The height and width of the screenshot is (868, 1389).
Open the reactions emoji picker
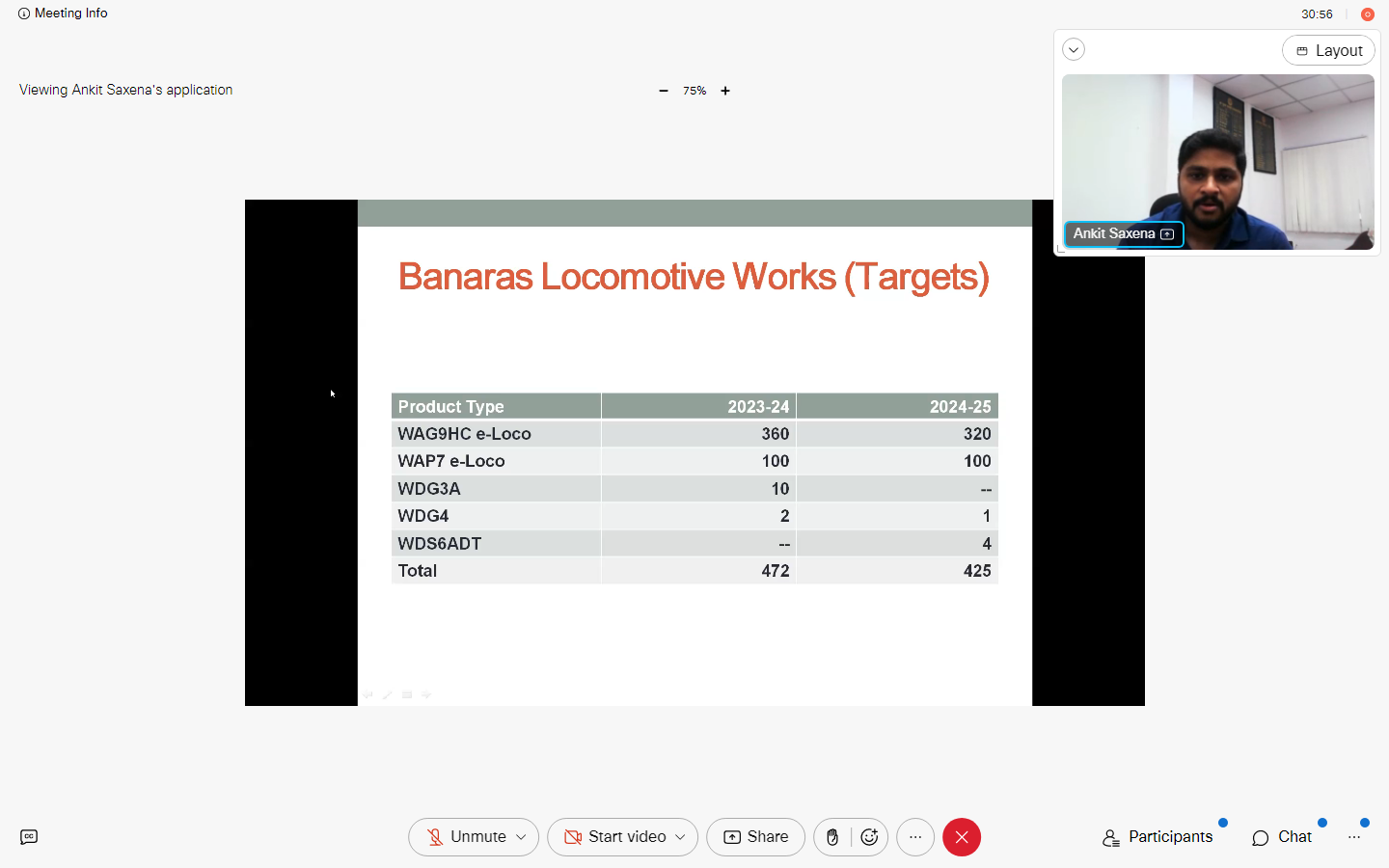[x=869, y=837]
